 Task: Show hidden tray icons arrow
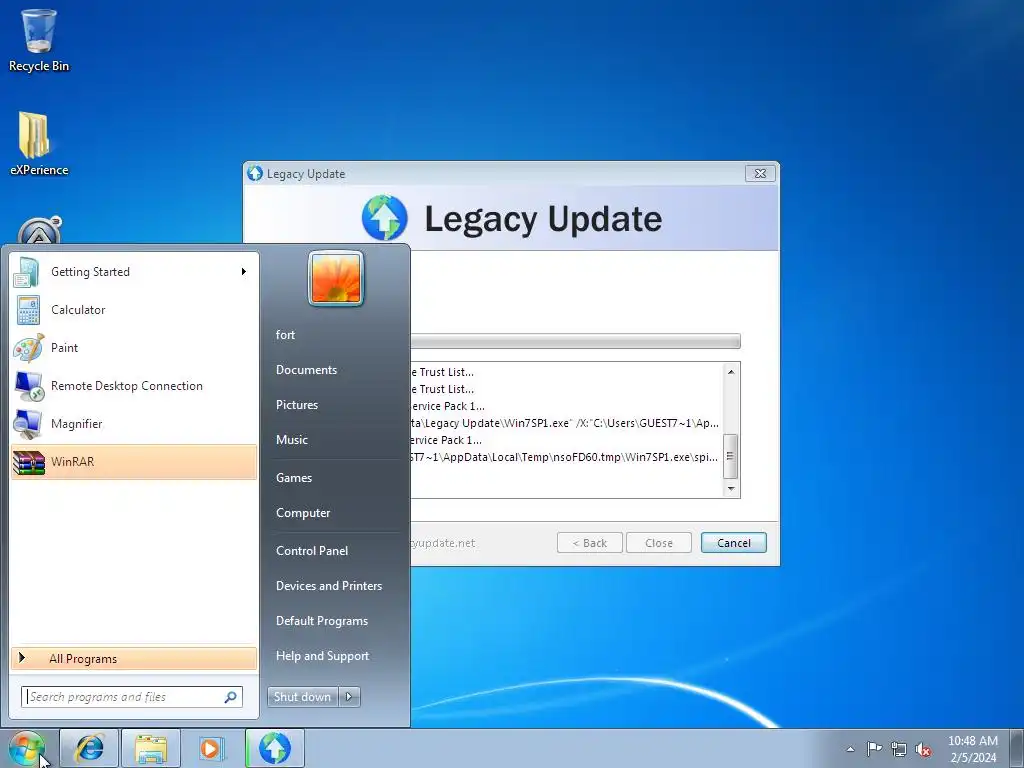(850, 749)
